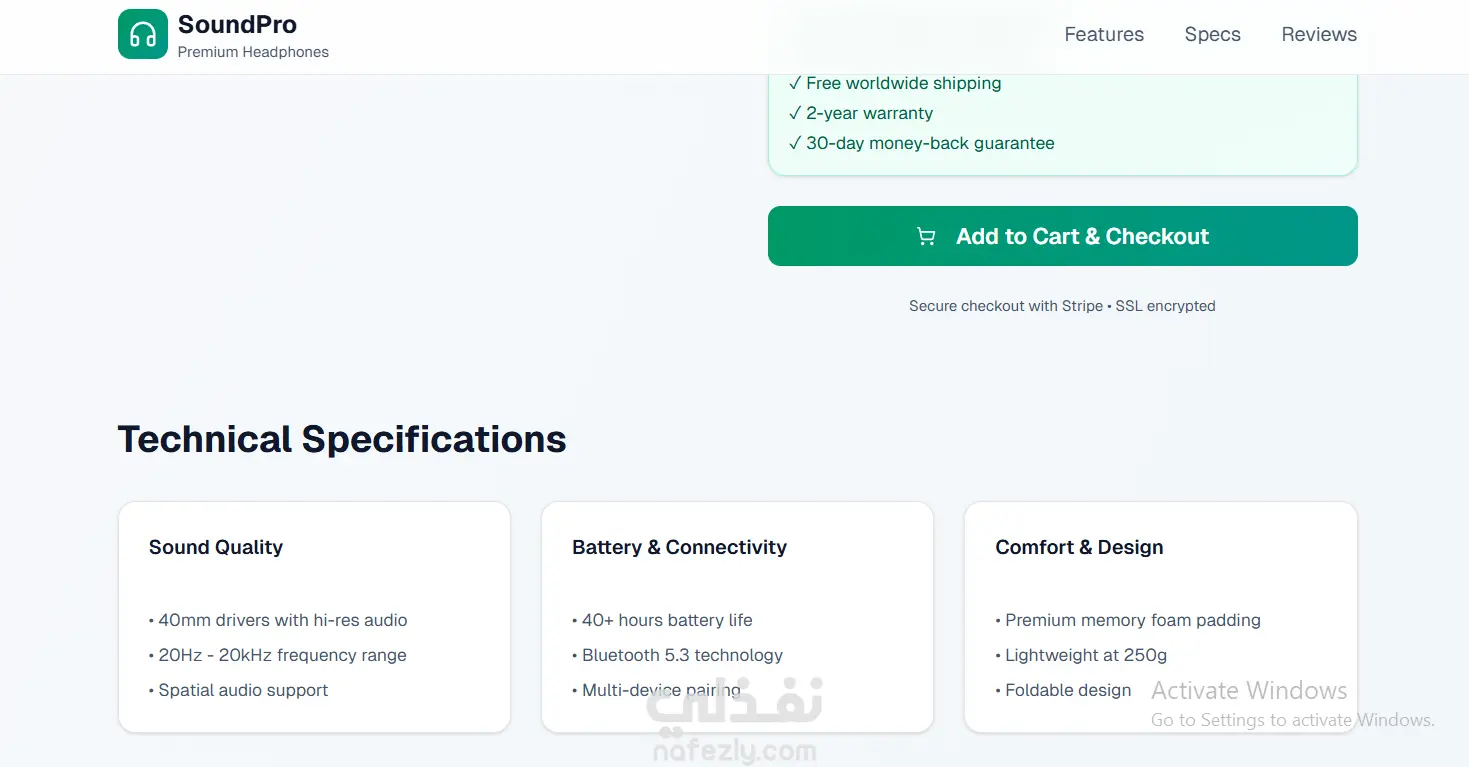The height and width of the screenshot is (767, 1469).
Task: Click the Add to Cart & Checkout button
Action: pyautogui.click(x=1062, y=236)
